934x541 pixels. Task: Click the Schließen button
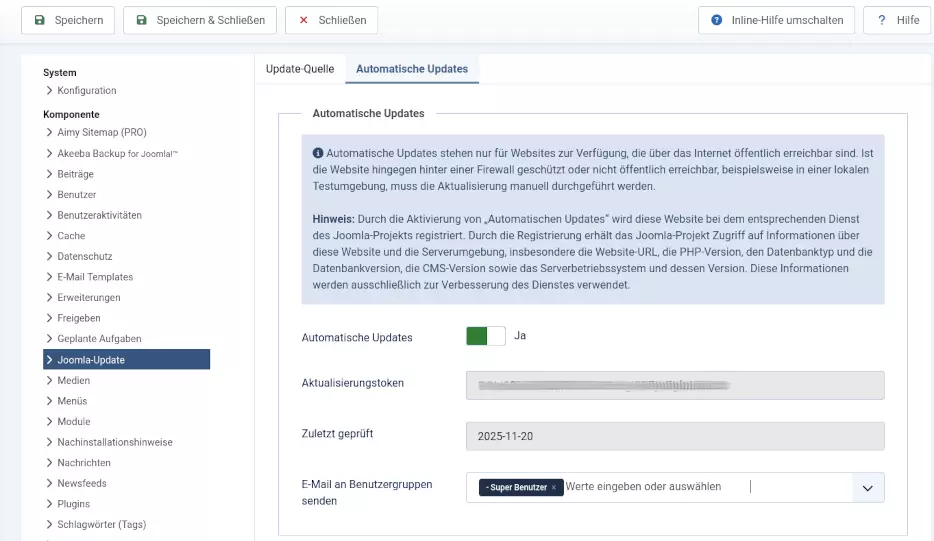click(331, 20)
